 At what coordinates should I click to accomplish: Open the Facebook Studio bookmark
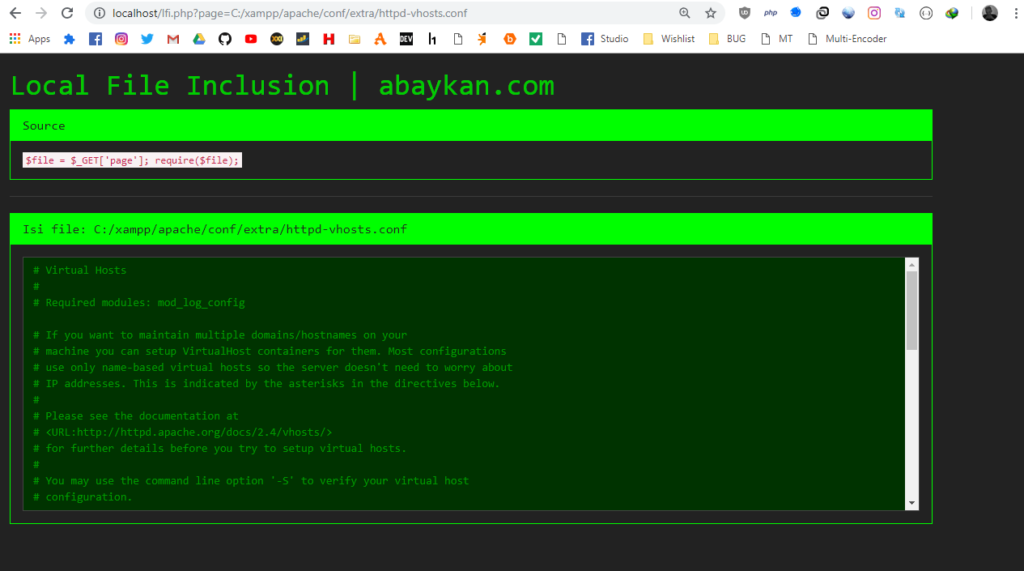(605, 39)
